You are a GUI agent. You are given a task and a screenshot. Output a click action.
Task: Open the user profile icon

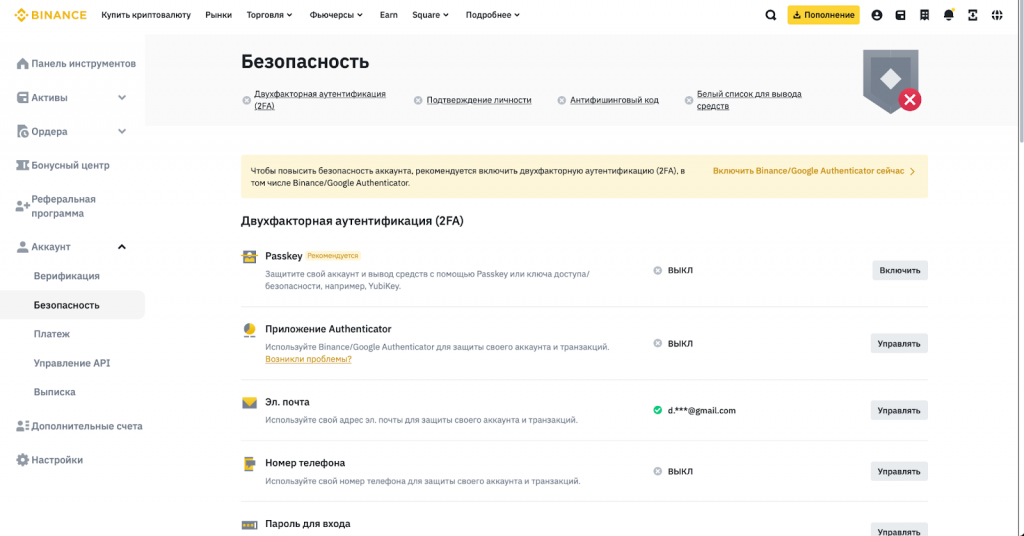[x=877, y=15]
